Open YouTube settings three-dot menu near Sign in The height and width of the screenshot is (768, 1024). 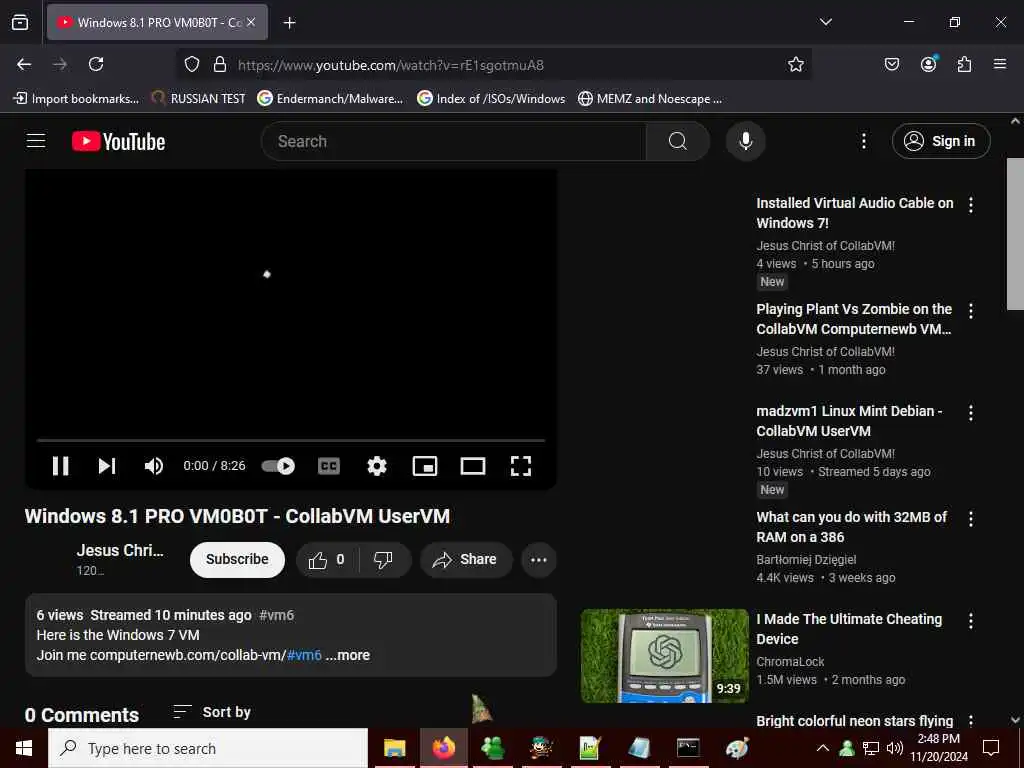click(863, 141)
